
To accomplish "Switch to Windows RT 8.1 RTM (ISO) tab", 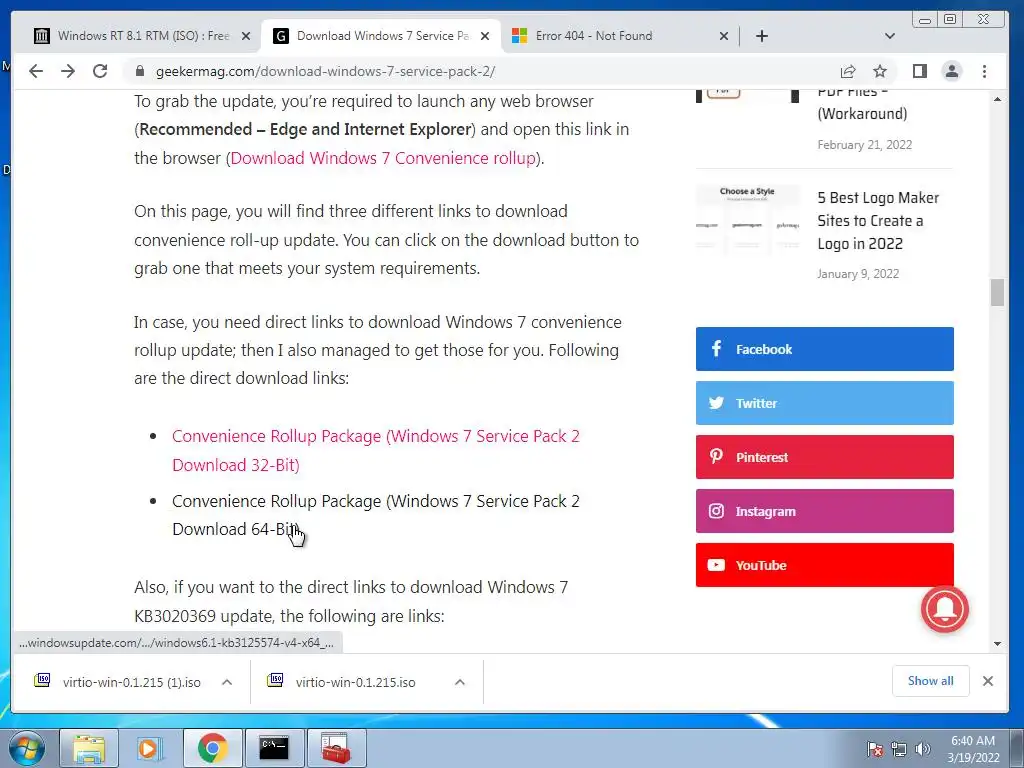I will [142, 36].
